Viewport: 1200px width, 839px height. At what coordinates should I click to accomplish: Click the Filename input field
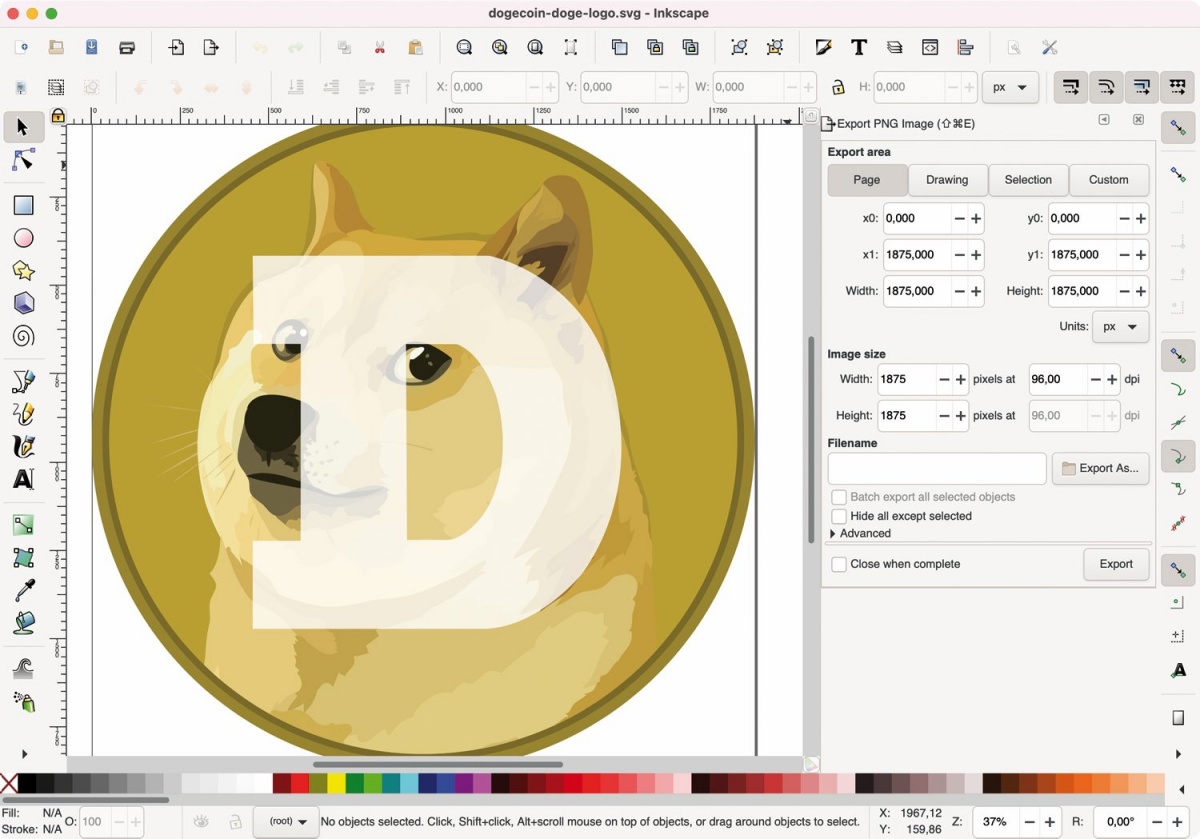[937, 468]
